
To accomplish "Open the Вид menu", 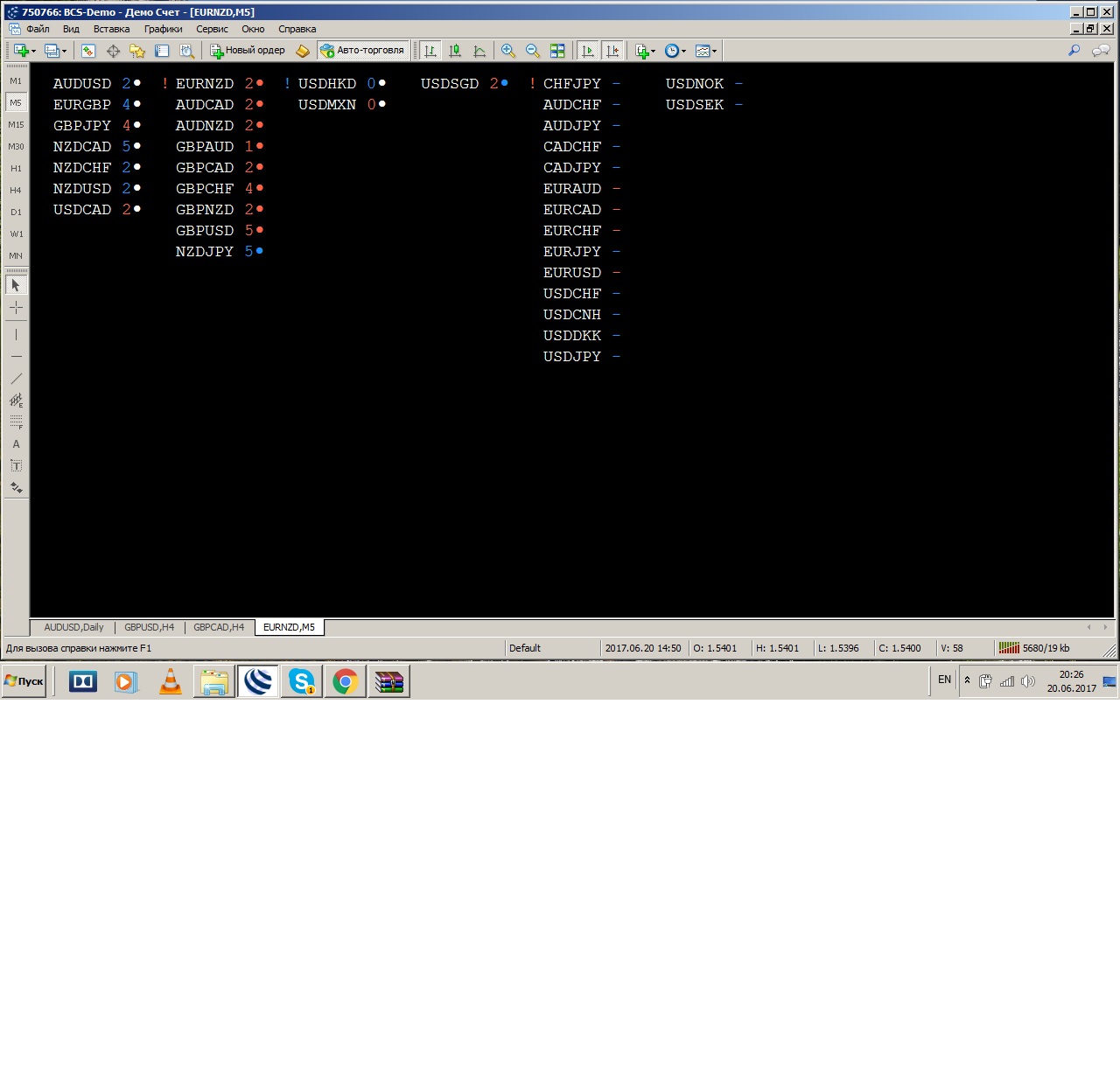I will coord(71,29).
